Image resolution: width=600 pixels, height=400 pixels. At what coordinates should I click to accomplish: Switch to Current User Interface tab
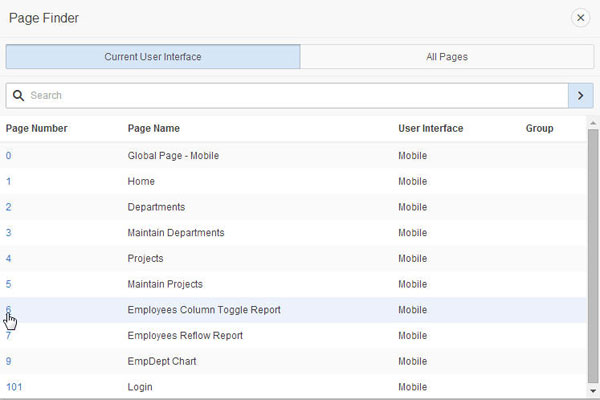coord(153,57)
